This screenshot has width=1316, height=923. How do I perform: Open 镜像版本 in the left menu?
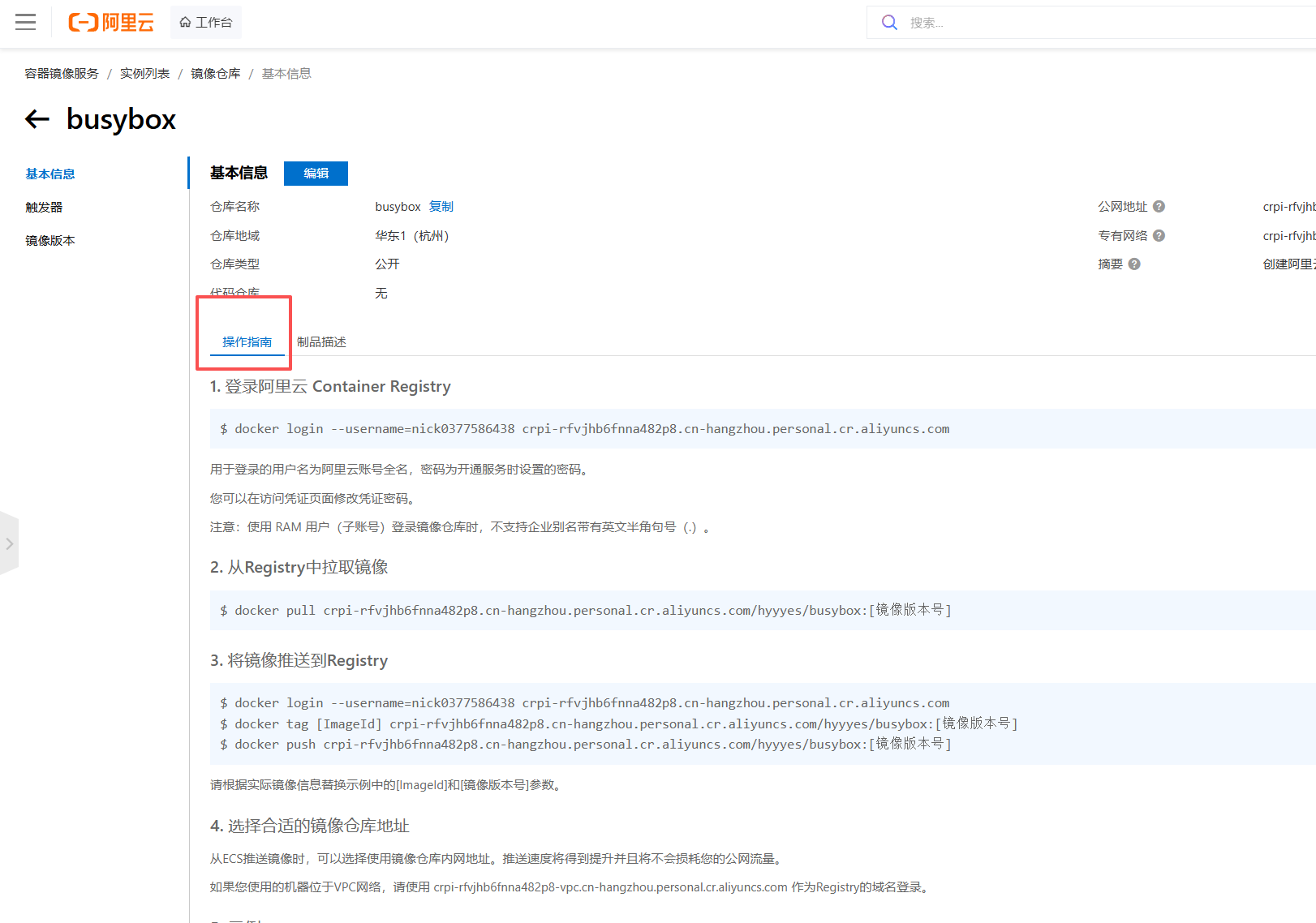(50, 240)
